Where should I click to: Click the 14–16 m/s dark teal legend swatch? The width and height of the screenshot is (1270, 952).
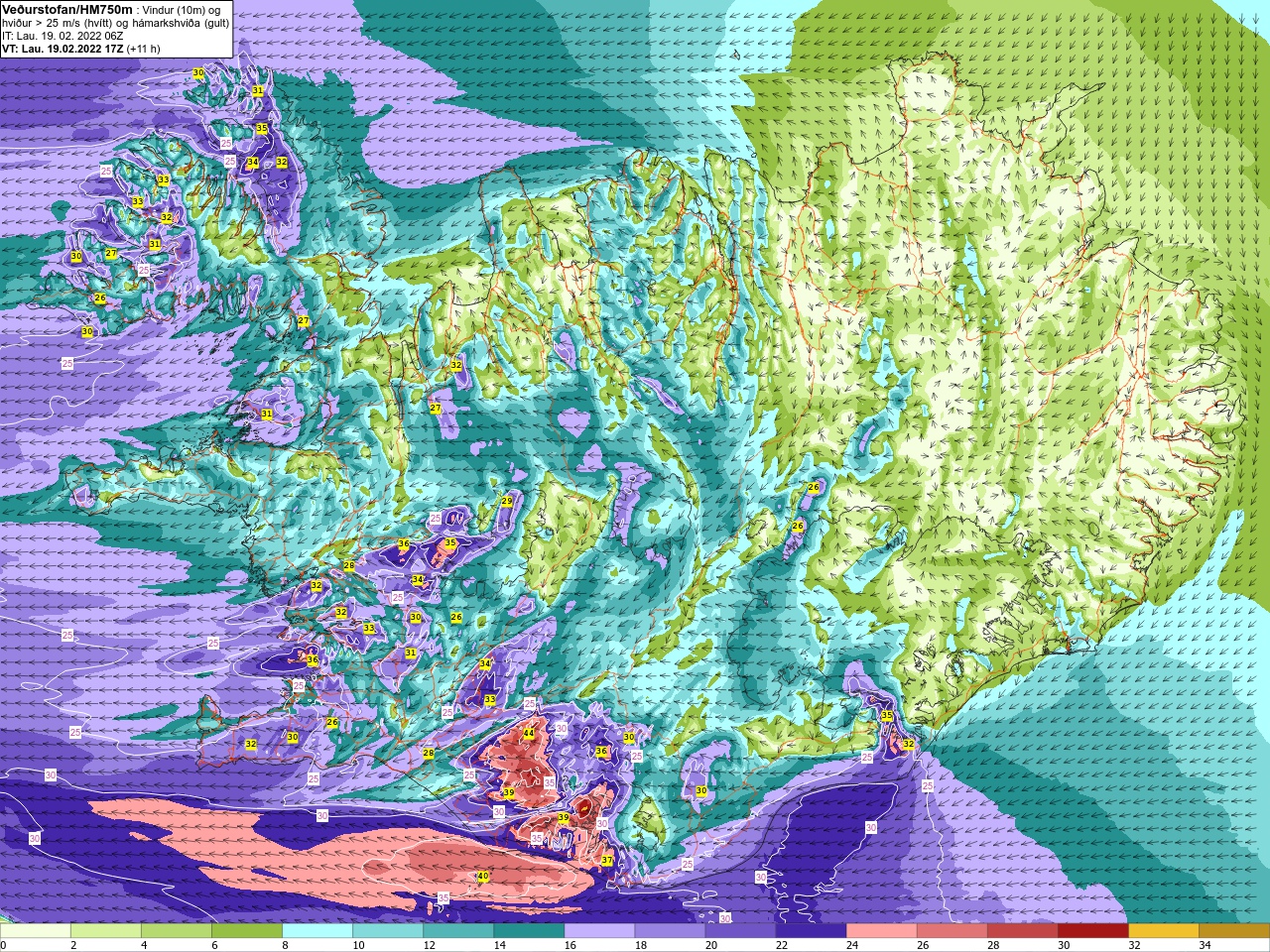click(529, 931)
